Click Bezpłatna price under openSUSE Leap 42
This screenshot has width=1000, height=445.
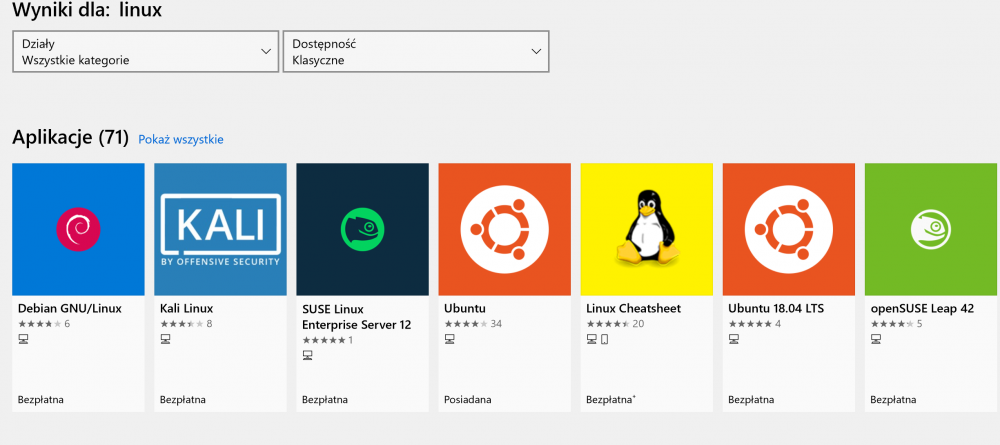click(893, 400)
